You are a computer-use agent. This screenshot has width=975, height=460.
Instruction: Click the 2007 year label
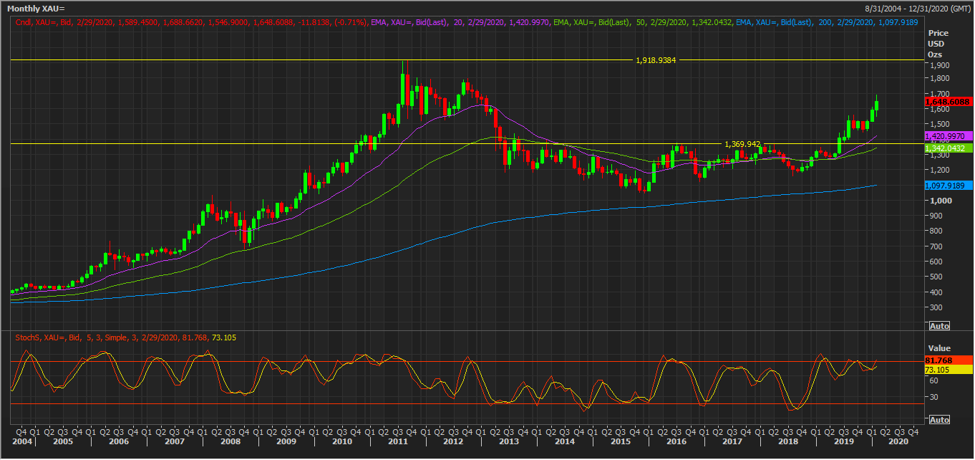pos(173,441)
